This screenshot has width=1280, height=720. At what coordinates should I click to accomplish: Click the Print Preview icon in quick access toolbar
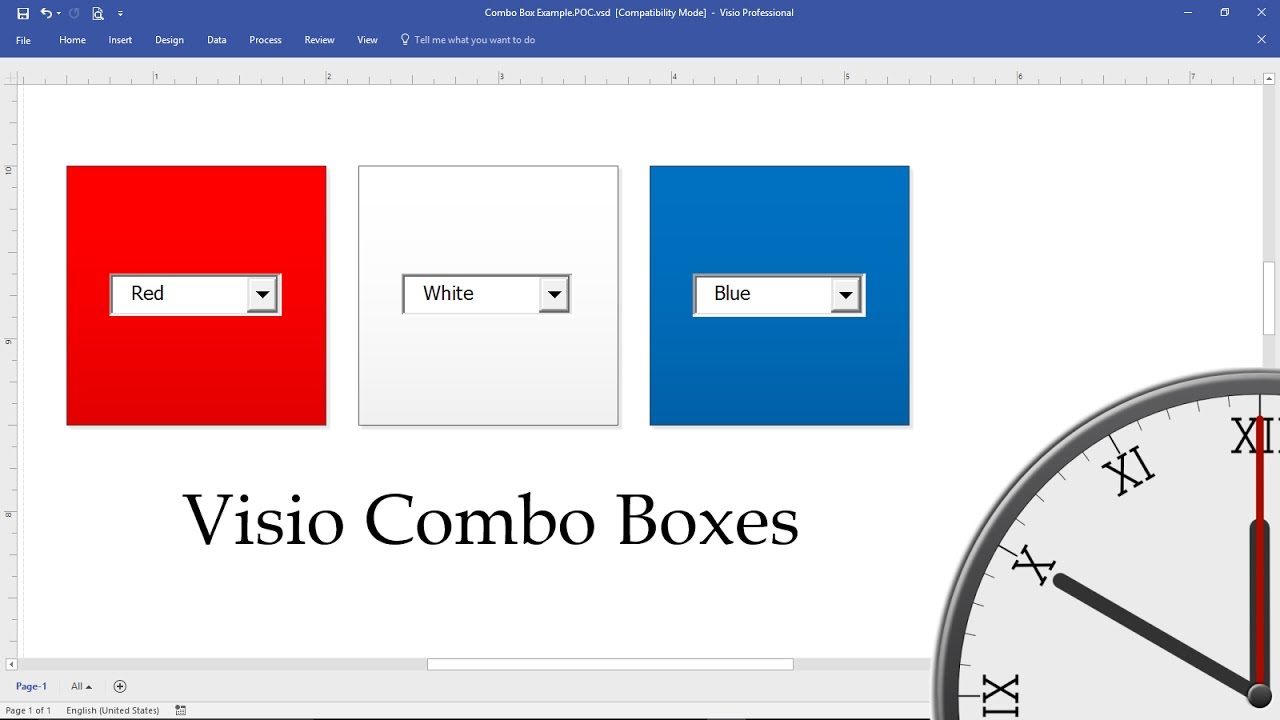pos(98,13)
